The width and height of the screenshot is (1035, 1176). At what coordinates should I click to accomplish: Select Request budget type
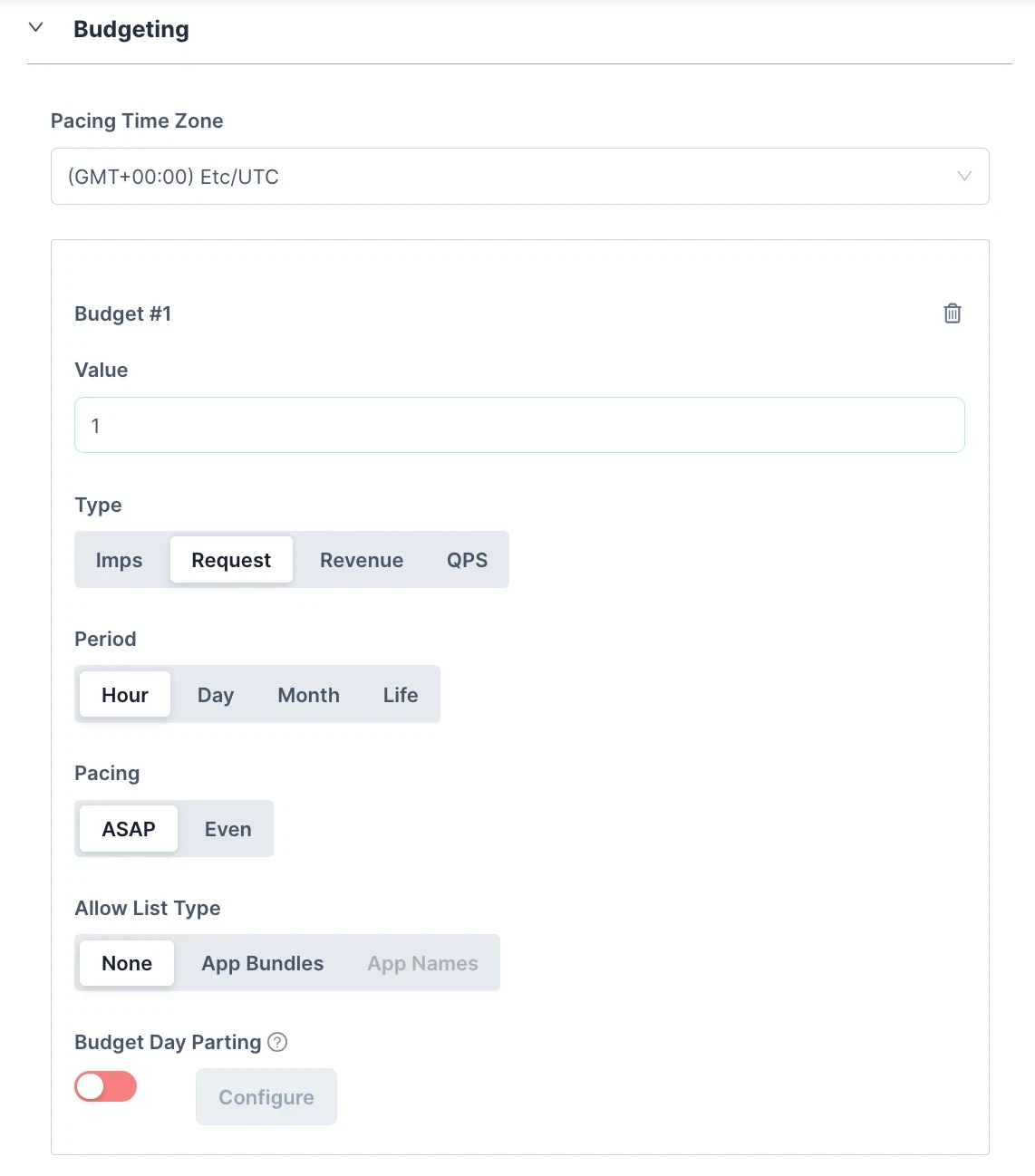tap(231, 560)
